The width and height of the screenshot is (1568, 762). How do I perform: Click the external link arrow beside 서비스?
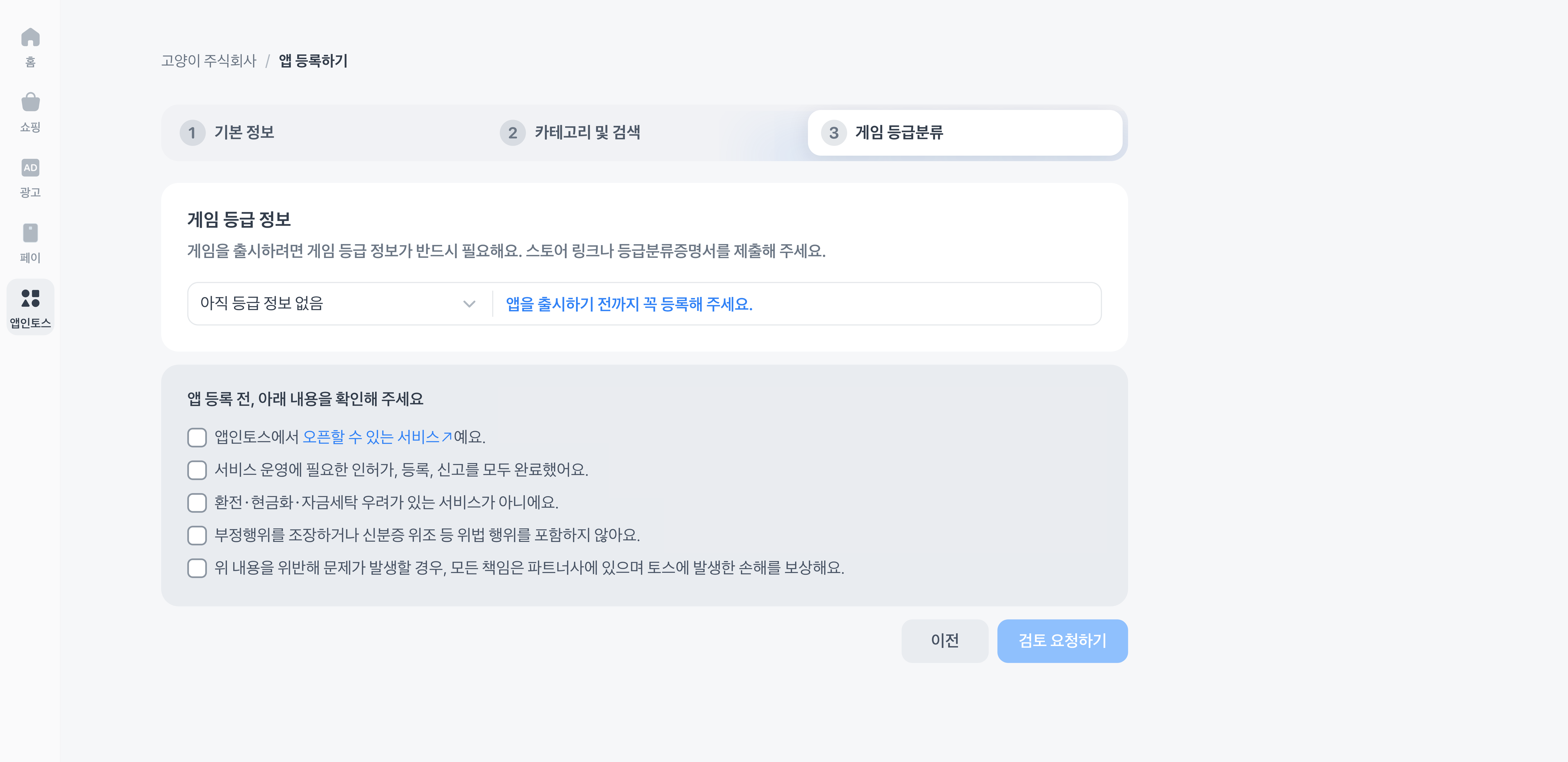pyautogui.click(x=447, y=437)
